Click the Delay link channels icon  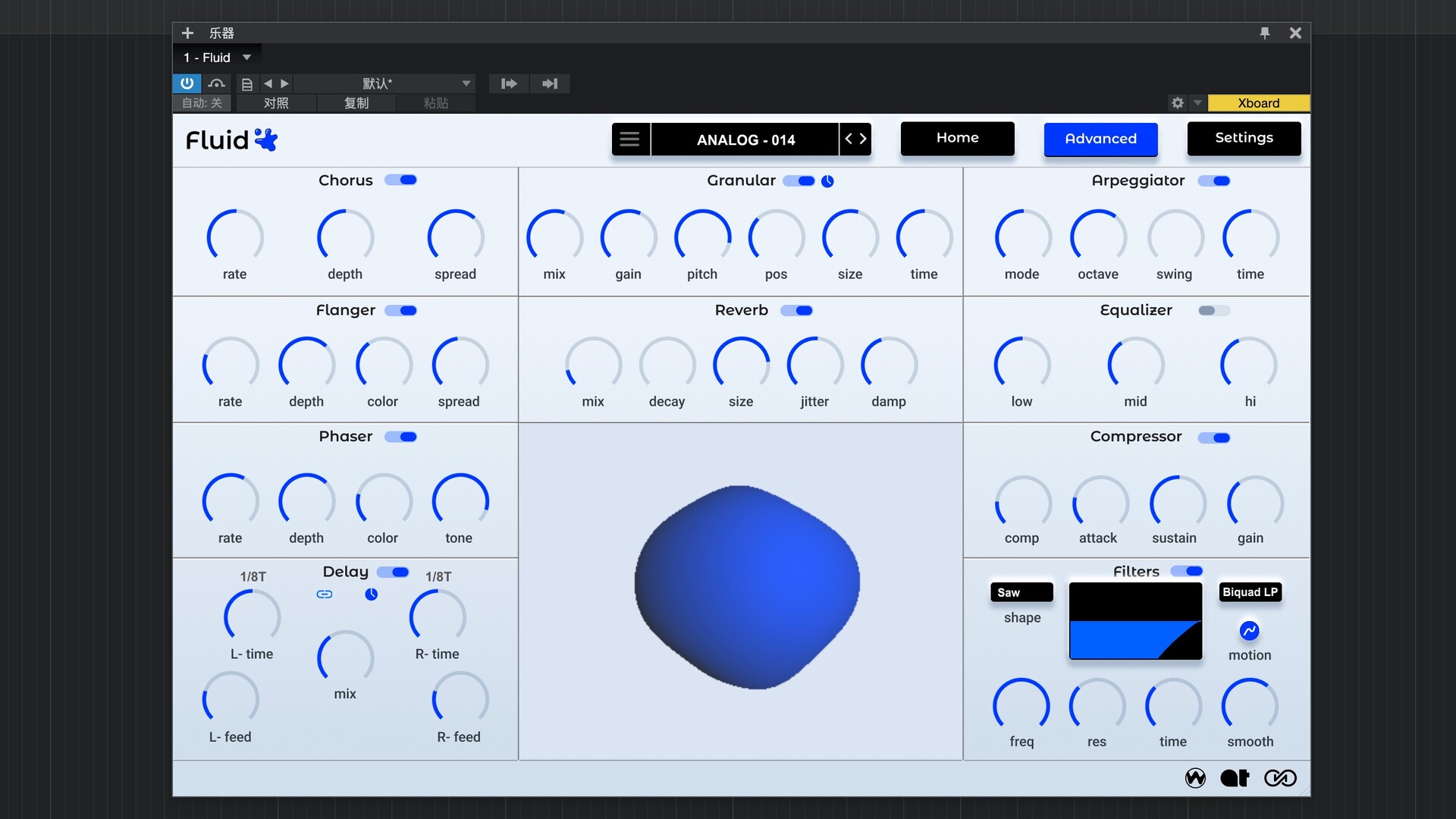pyautogui.click(x=325, y=595)
